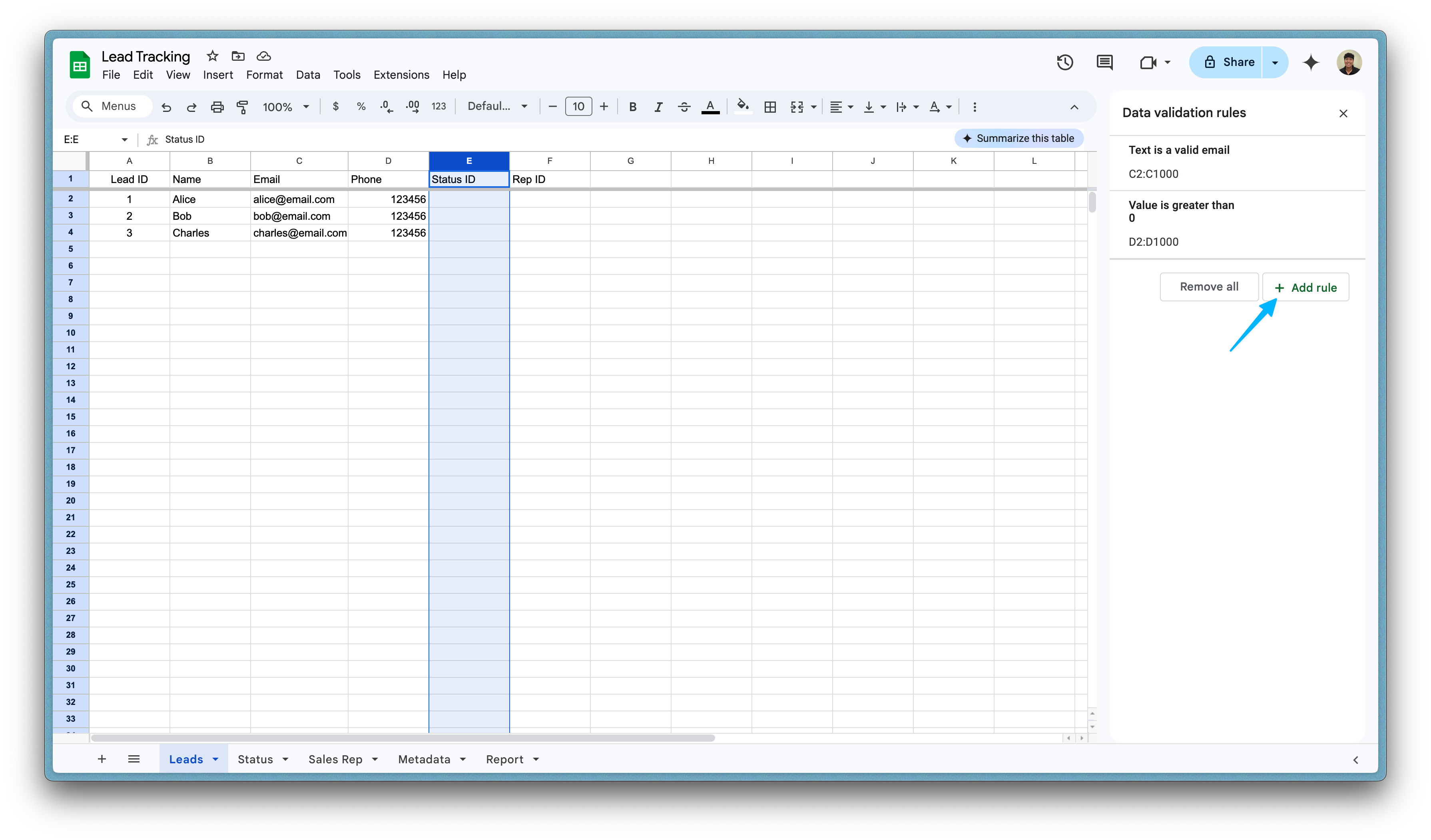Switch to the Sales Rep sheet tab
This screenshot has height=840, width=1431.
click(335, 759)
